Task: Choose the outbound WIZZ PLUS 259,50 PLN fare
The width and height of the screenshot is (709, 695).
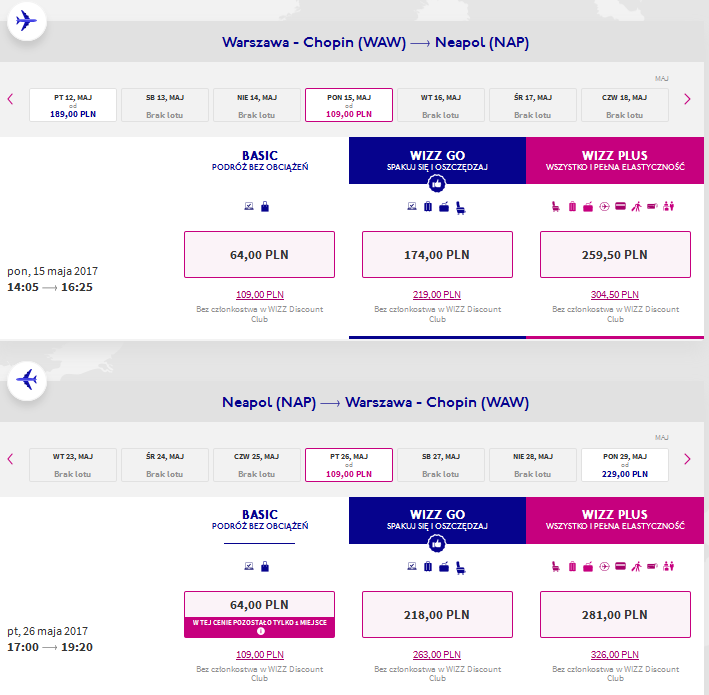Action: (x=615, y=255)
